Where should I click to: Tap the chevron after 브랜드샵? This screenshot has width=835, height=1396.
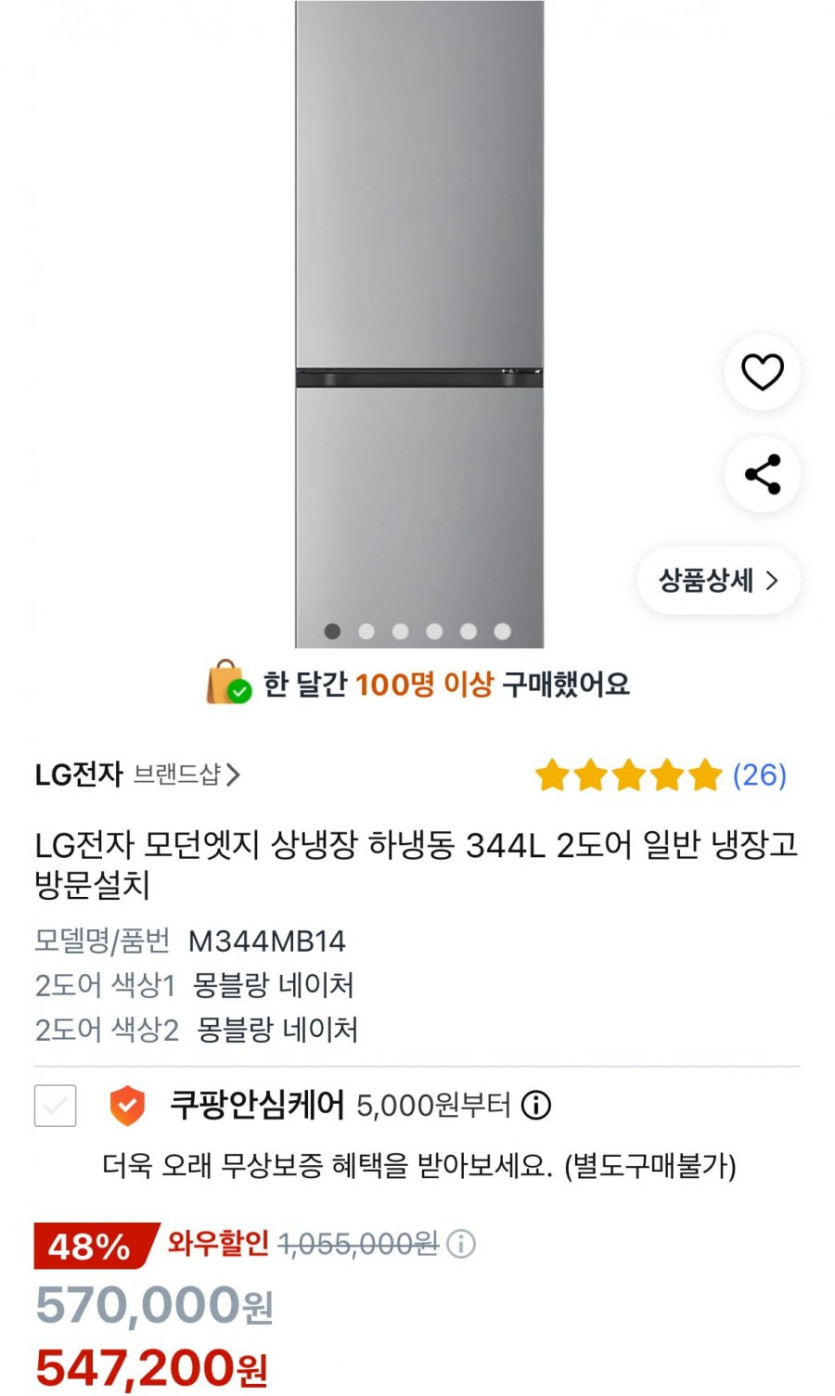coord(233,775)
